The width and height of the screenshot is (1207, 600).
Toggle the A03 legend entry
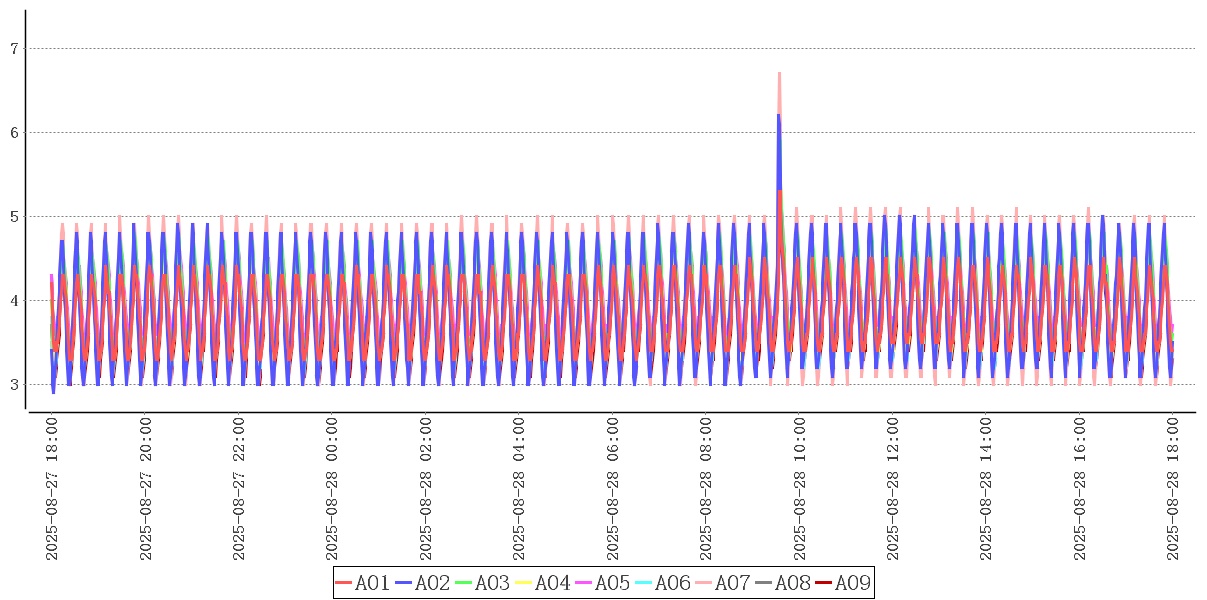[483, 583]
